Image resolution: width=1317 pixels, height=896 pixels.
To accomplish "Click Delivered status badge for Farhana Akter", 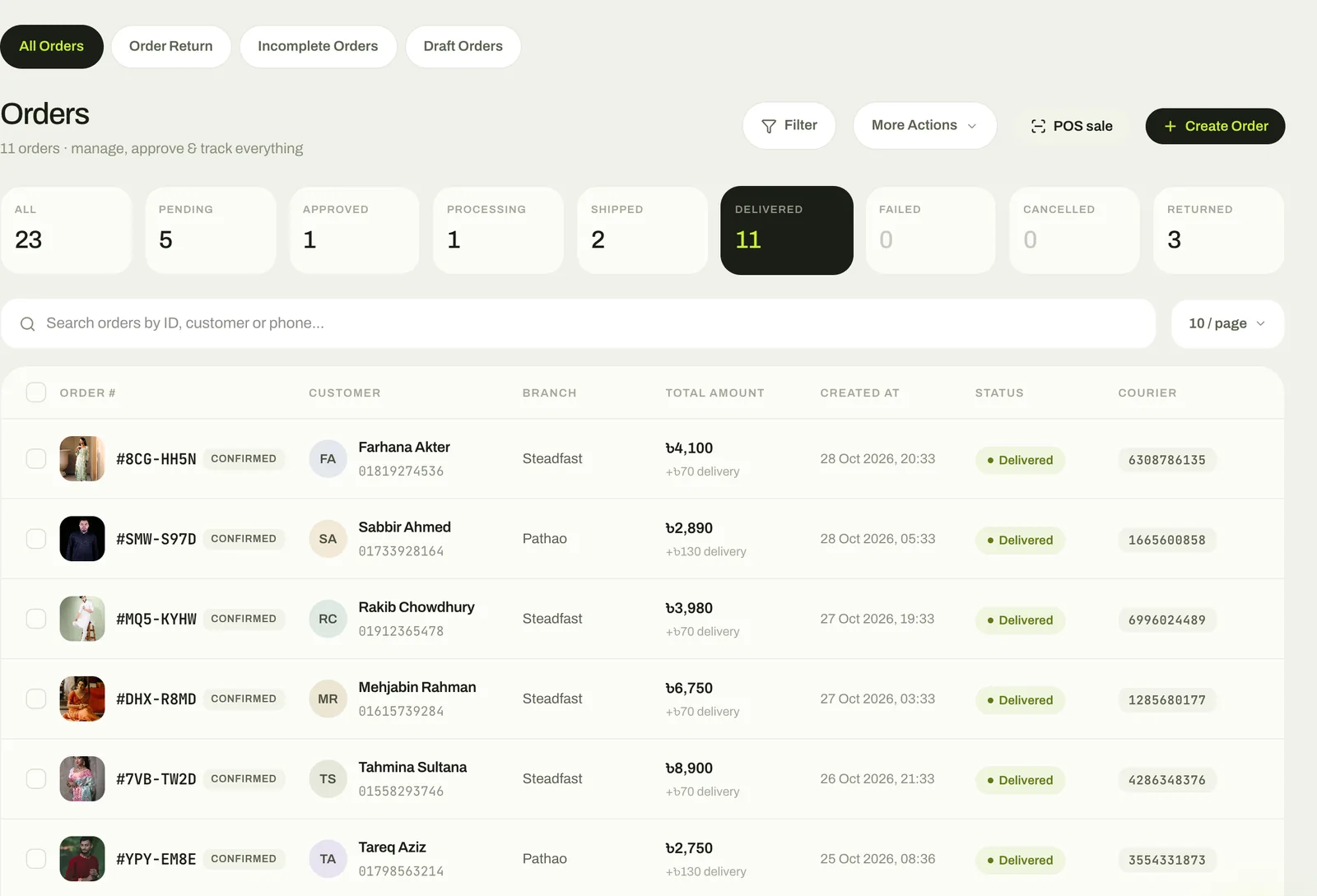I will point(1021,460).
